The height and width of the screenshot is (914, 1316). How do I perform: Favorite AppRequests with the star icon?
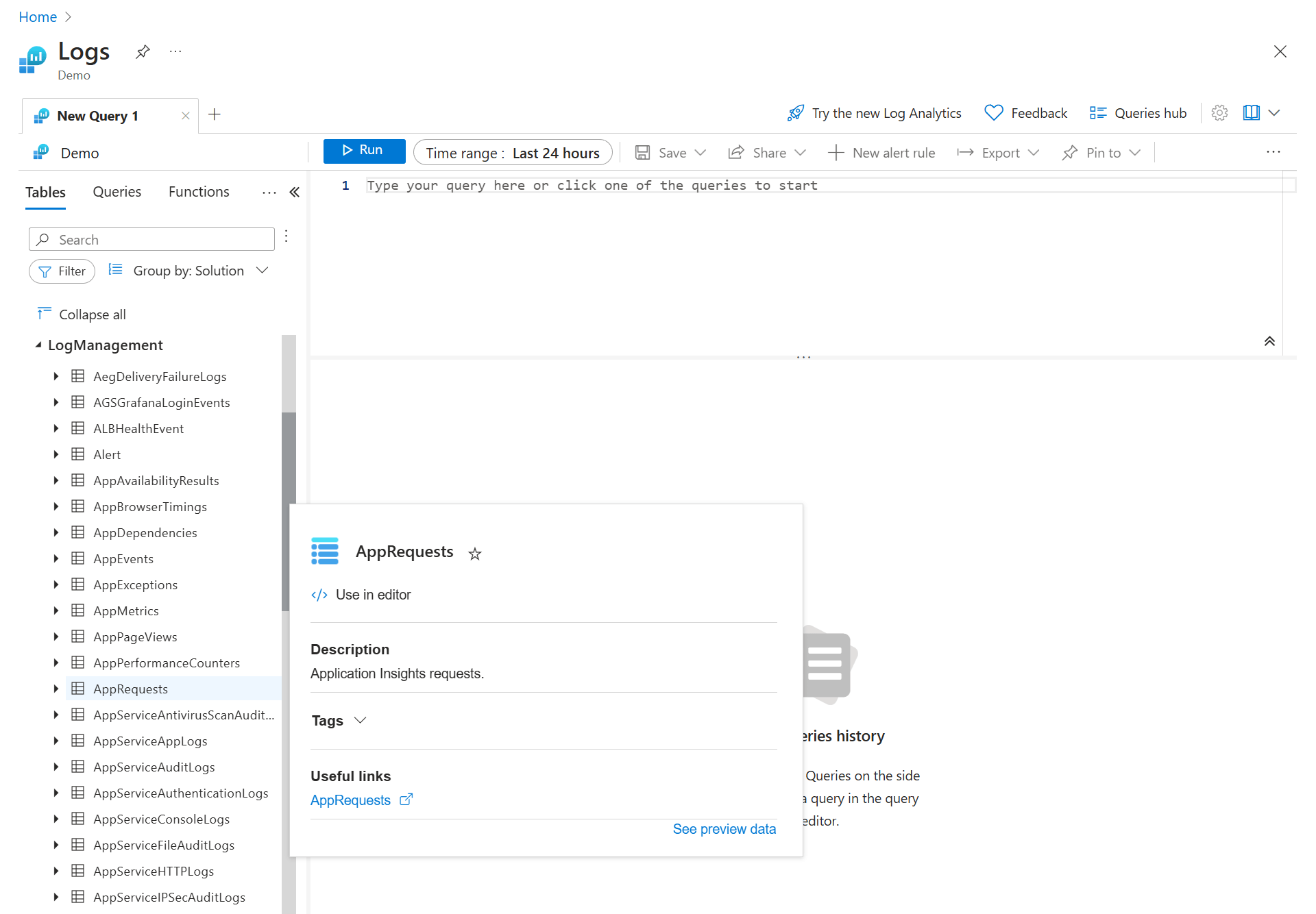click(475, 554)
